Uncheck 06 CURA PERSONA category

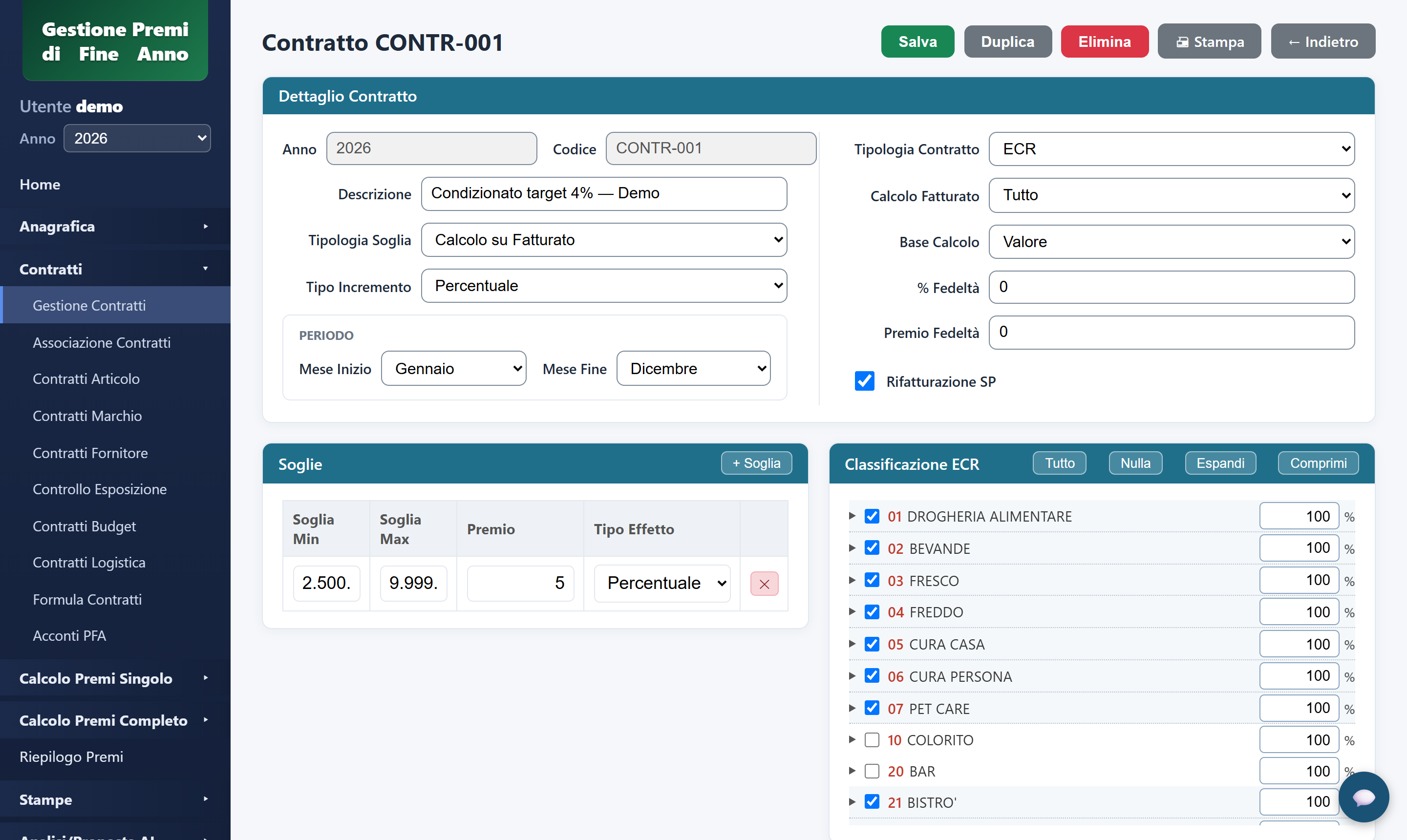click(872, 676)
